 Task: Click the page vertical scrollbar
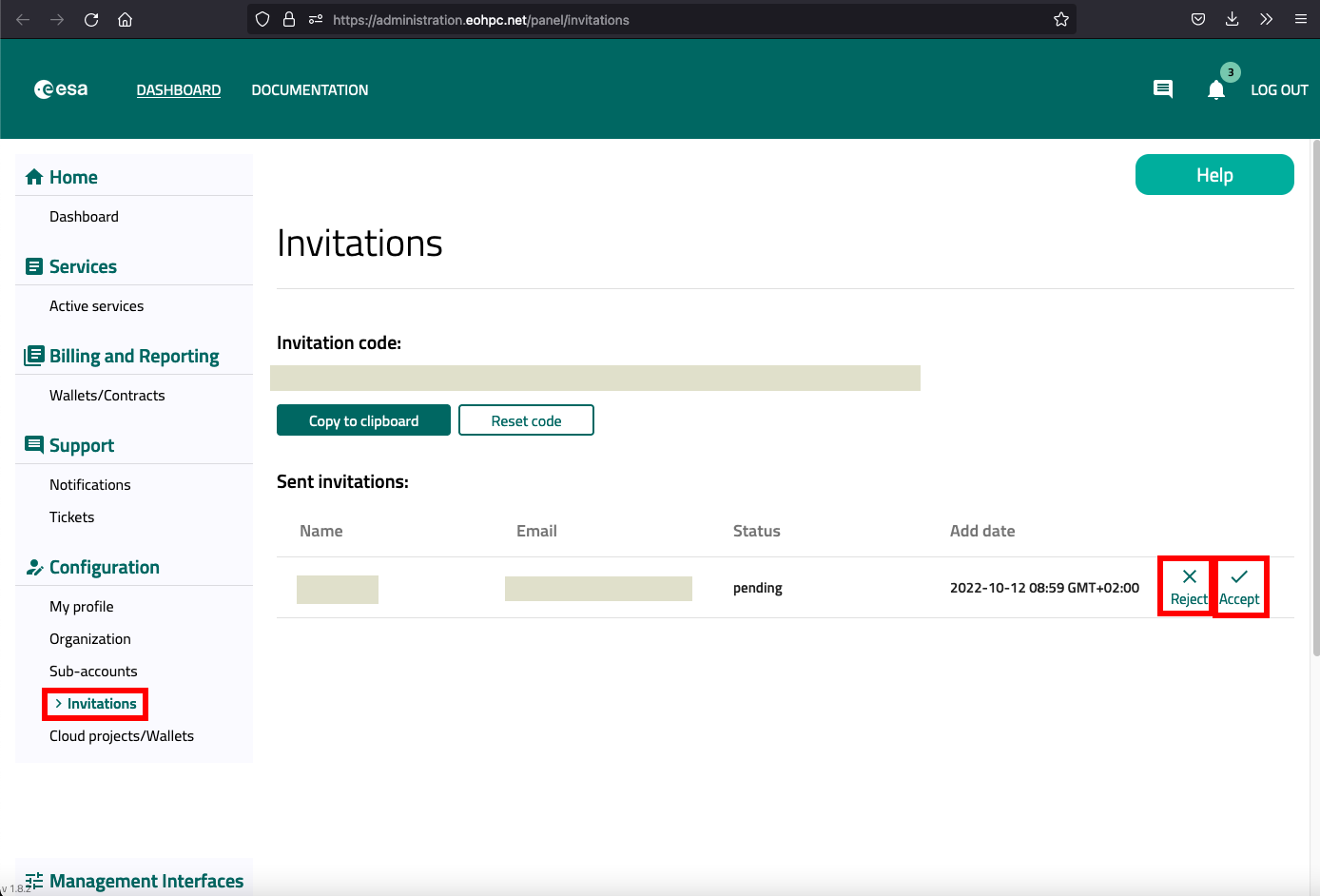point(1315,398)
